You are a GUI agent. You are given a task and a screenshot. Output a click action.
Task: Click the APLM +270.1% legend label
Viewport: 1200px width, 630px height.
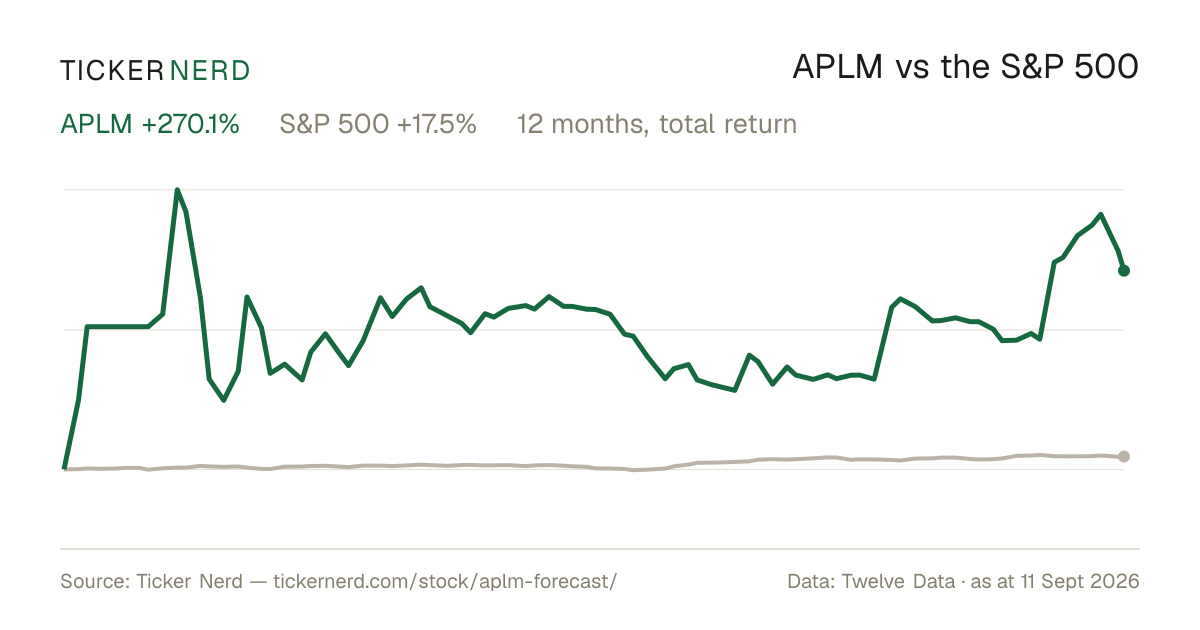pyautogui.click(x=150, y=125)
